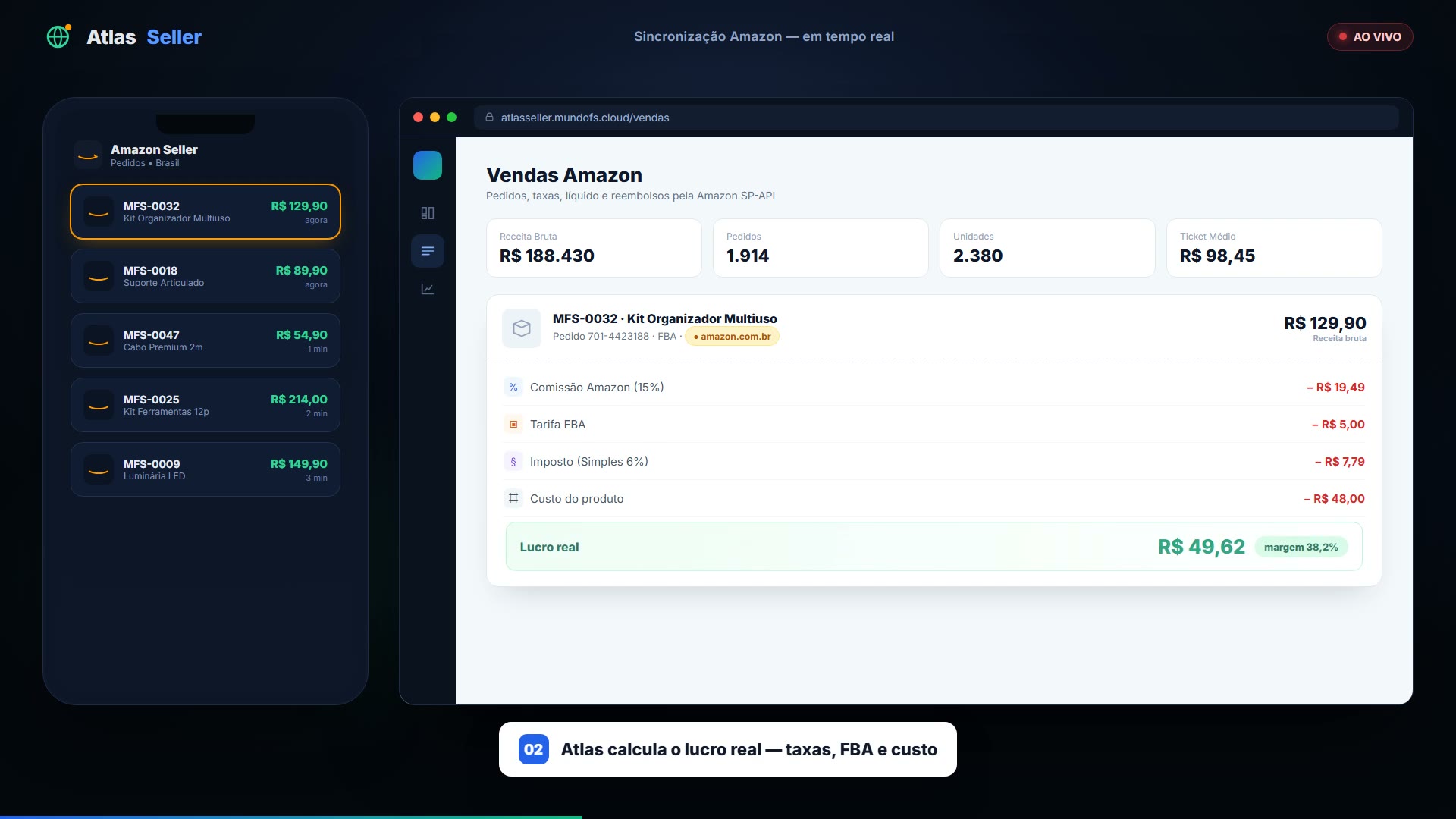
Task: Select order MFS-0009 Luminária LED
Action: [x=206, y=469]
